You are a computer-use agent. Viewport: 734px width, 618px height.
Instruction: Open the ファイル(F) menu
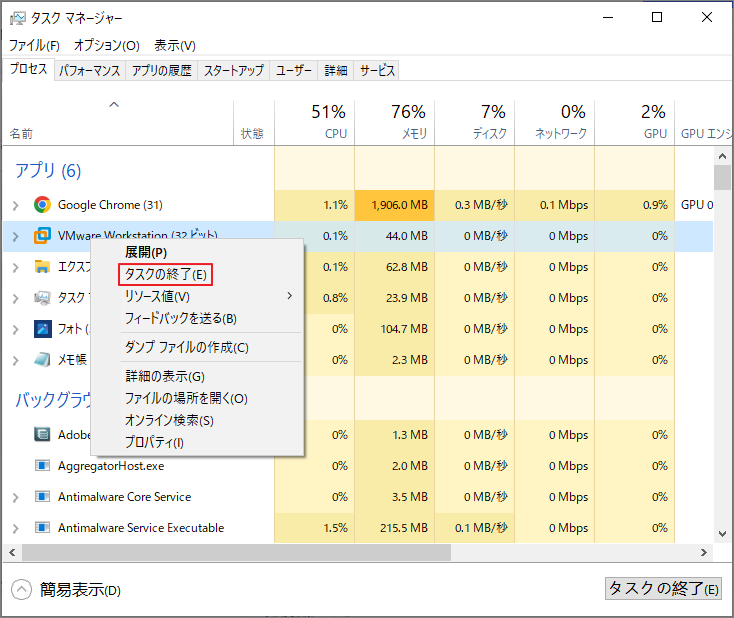tap(34, 45)
